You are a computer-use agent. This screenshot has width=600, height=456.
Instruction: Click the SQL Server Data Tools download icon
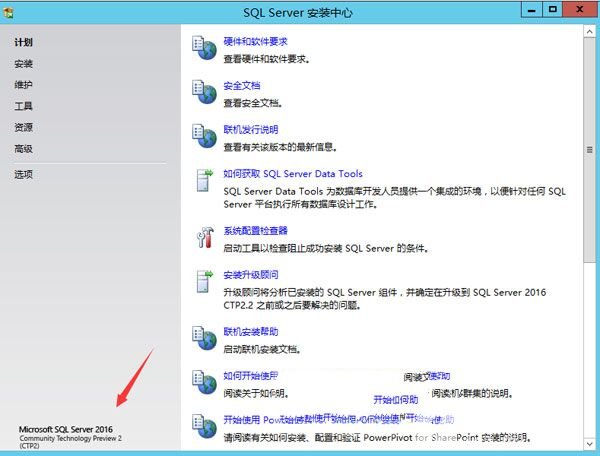pyautogui.click(x=203, y=181)
